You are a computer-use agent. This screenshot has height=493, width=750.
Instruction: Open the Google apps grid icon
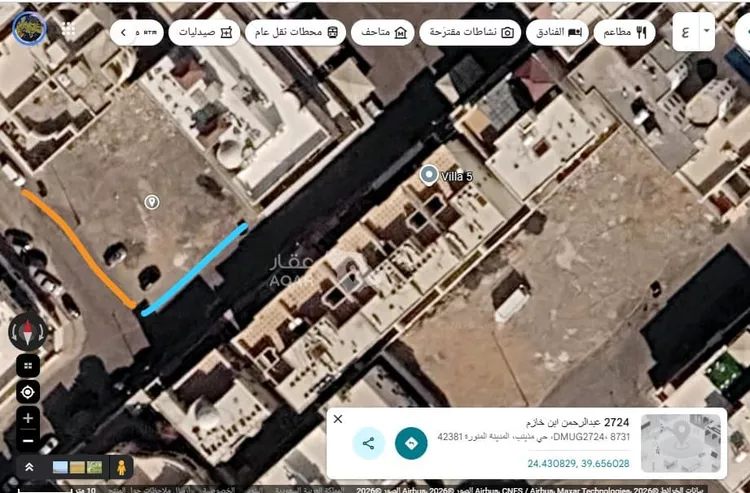68,30
